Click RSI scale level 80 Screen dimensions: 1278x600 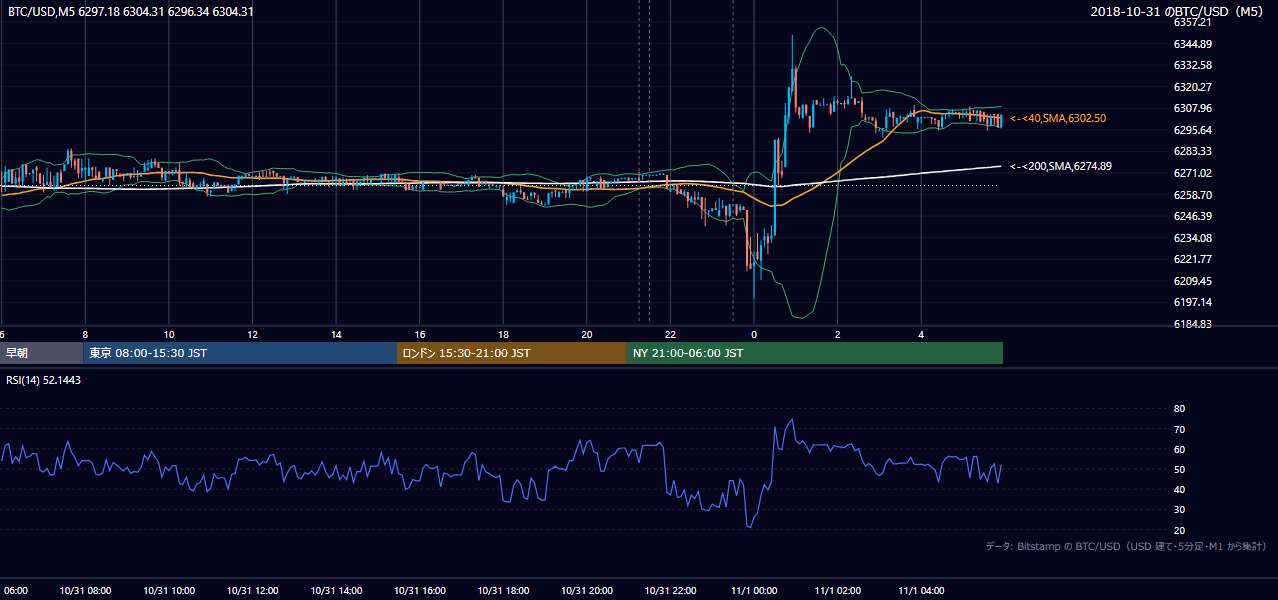click(1179, 409)
